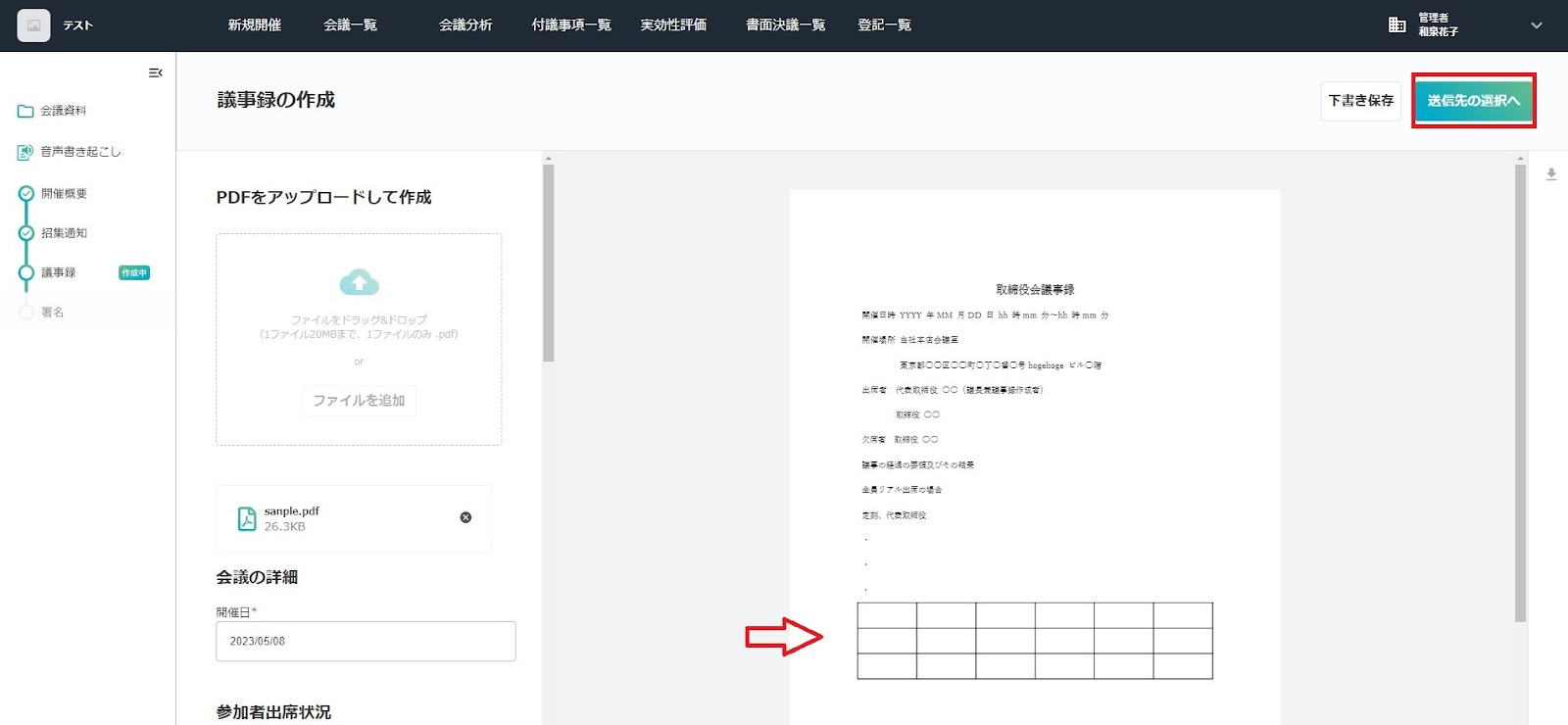
Task: Collapse the sidebar with the menu icon
Action: 155,72
